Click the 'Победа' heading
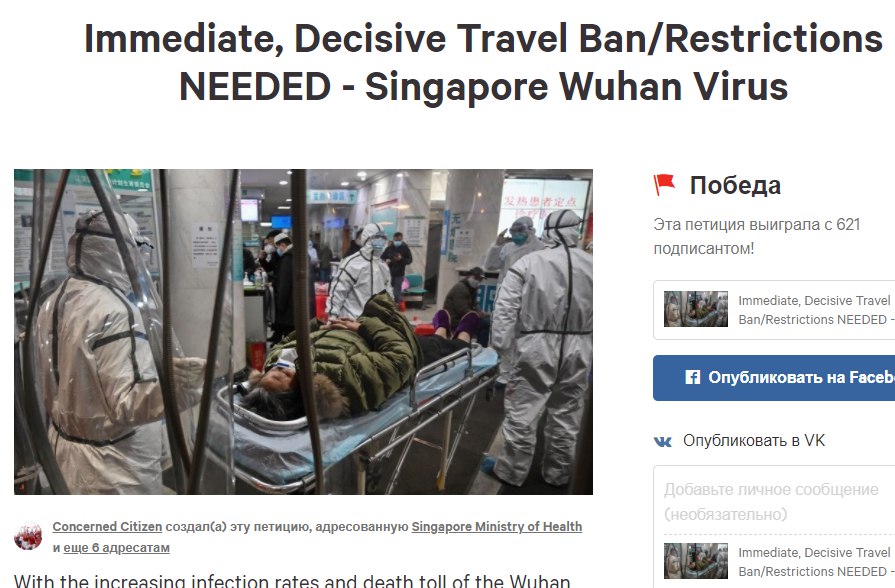Image resolution: width=895 pixels, height=588 pixels. pyautogui.click(x=735, y=186)
